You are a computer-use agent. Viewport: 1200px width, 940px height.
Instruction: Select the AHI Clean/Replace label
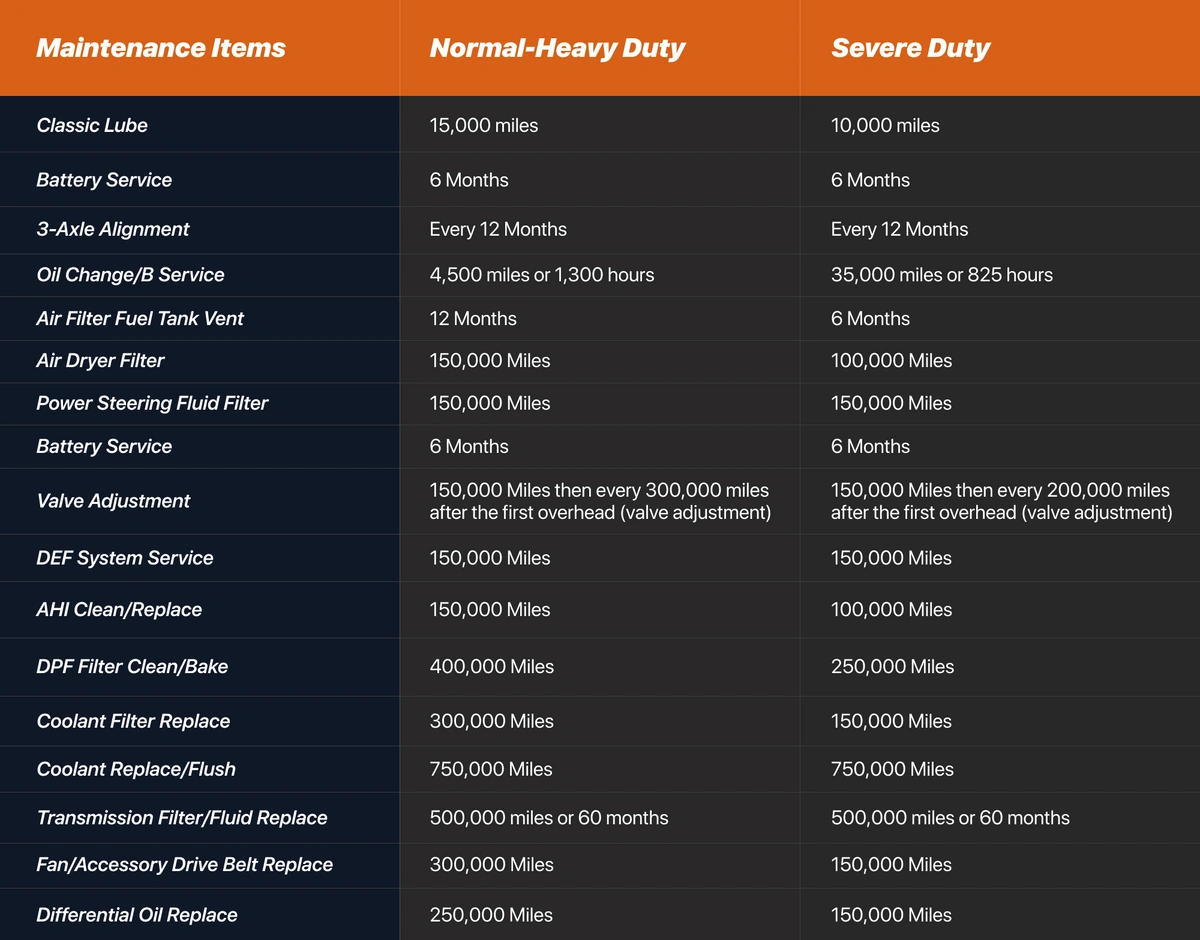pos(119,610)
